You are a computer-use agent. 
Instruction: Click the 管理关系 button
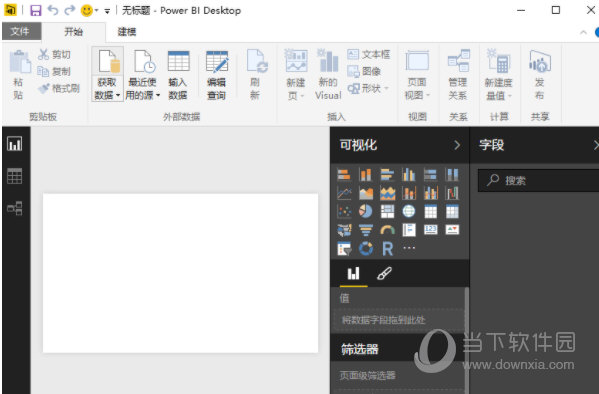(x=458, y=75)
